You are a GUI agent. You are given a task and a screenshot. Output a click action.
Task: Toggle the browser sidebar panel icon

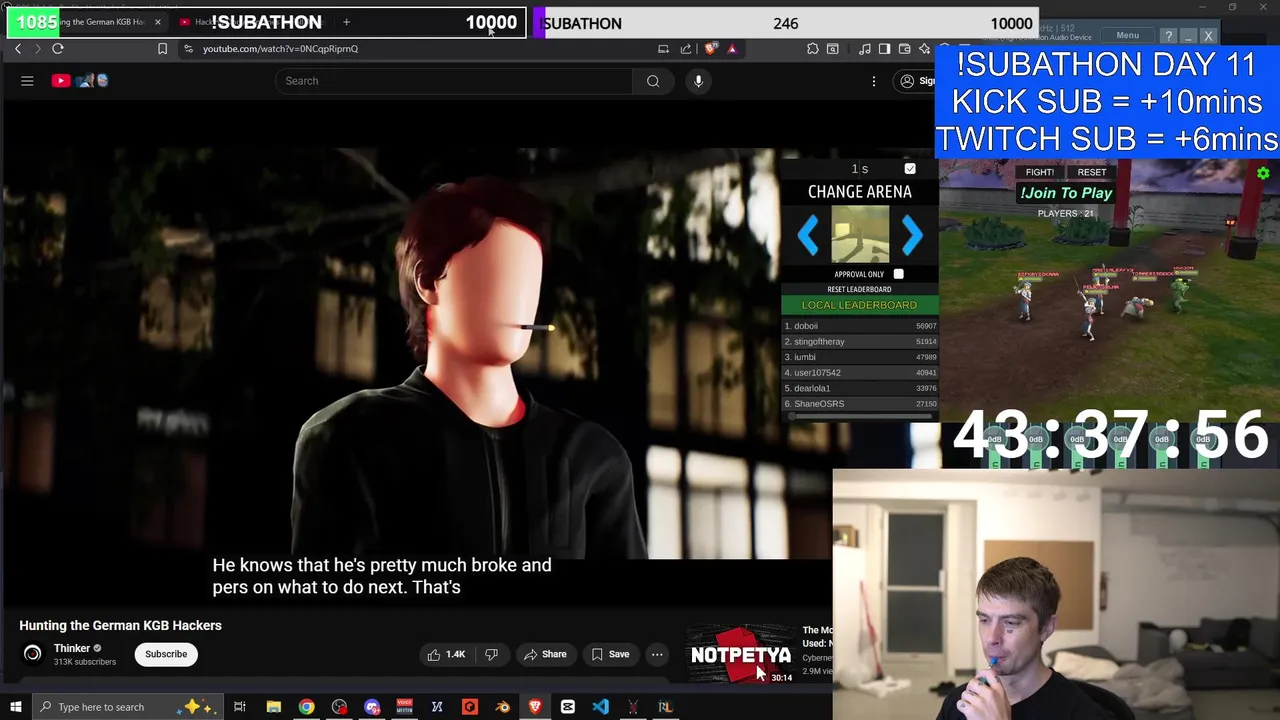[884, 48]
